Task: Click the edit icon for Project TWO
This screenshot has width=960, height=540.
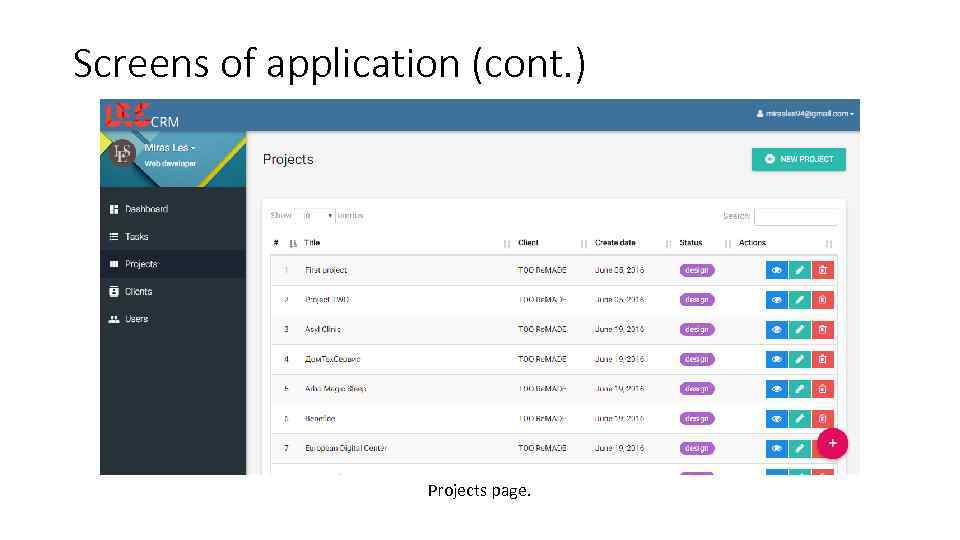Action: coord(799,300)
